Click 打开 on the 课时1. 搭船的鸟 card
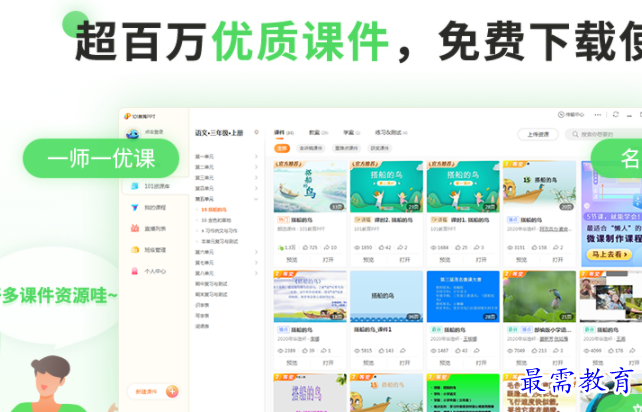The image size is (642, 412). tap(481, 260)
